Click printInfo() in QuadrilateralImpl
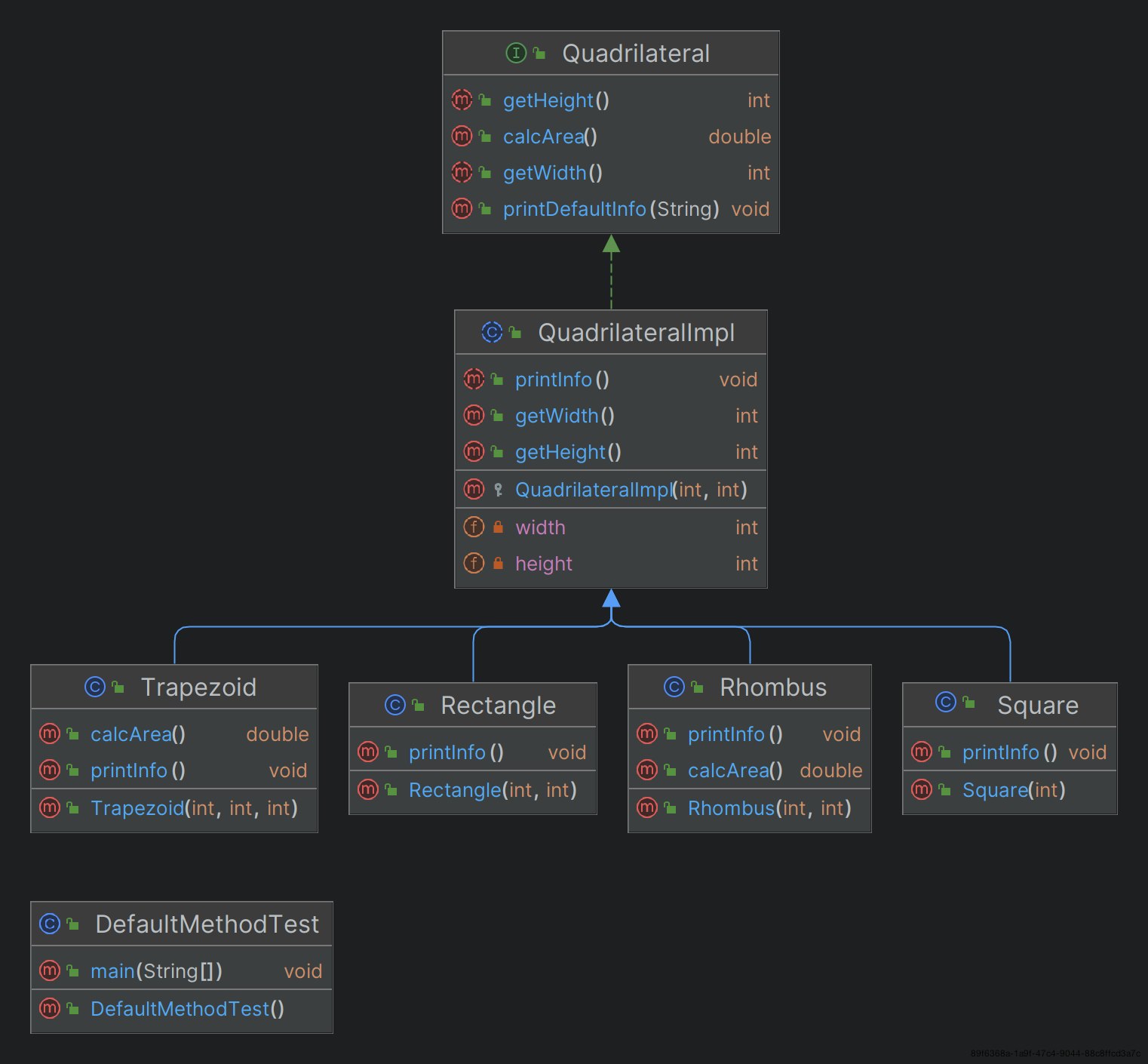The height and width of the screenshot is (1064, 1148). [x=562, y=380]
